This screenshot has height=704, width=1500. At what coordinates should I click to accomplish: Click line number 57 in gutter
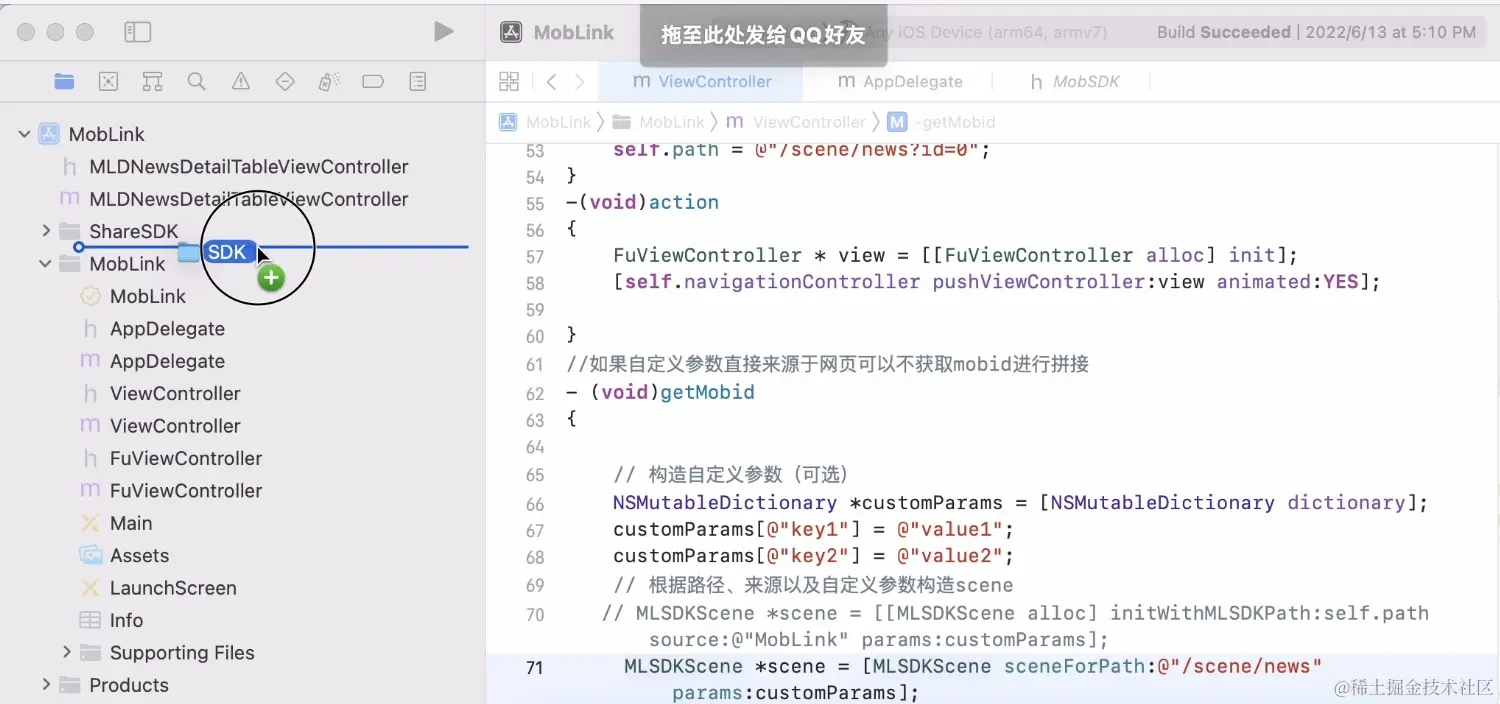(535, 256)
